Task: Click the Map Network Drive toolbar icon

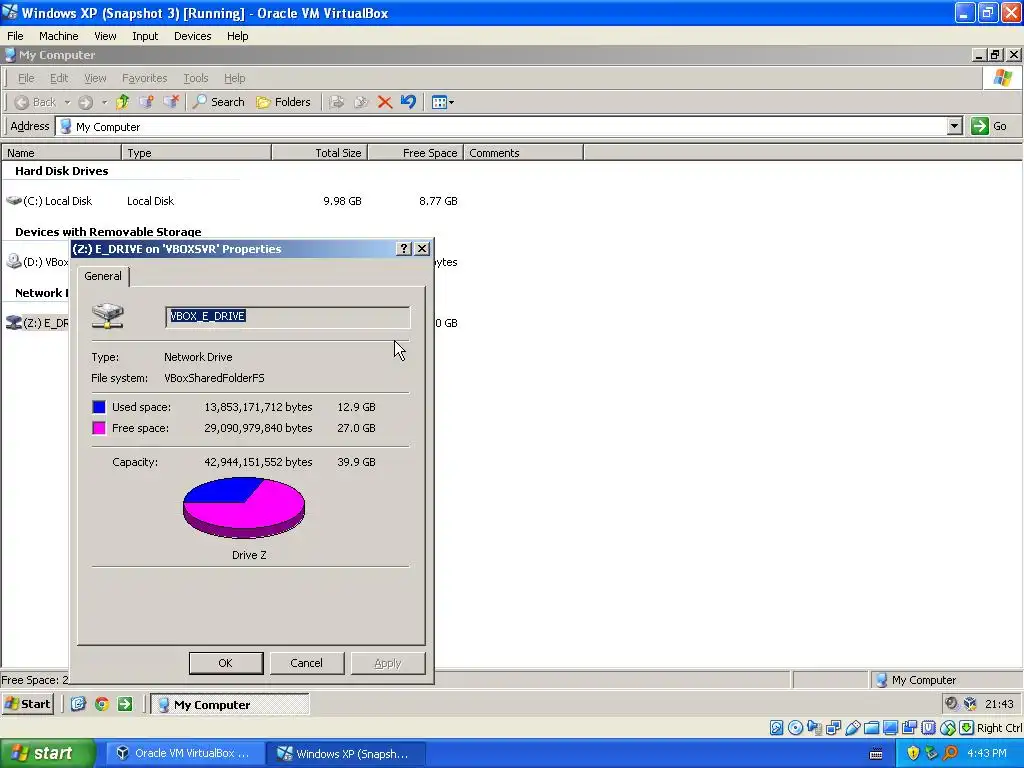Action: click(x=146, y=102)
